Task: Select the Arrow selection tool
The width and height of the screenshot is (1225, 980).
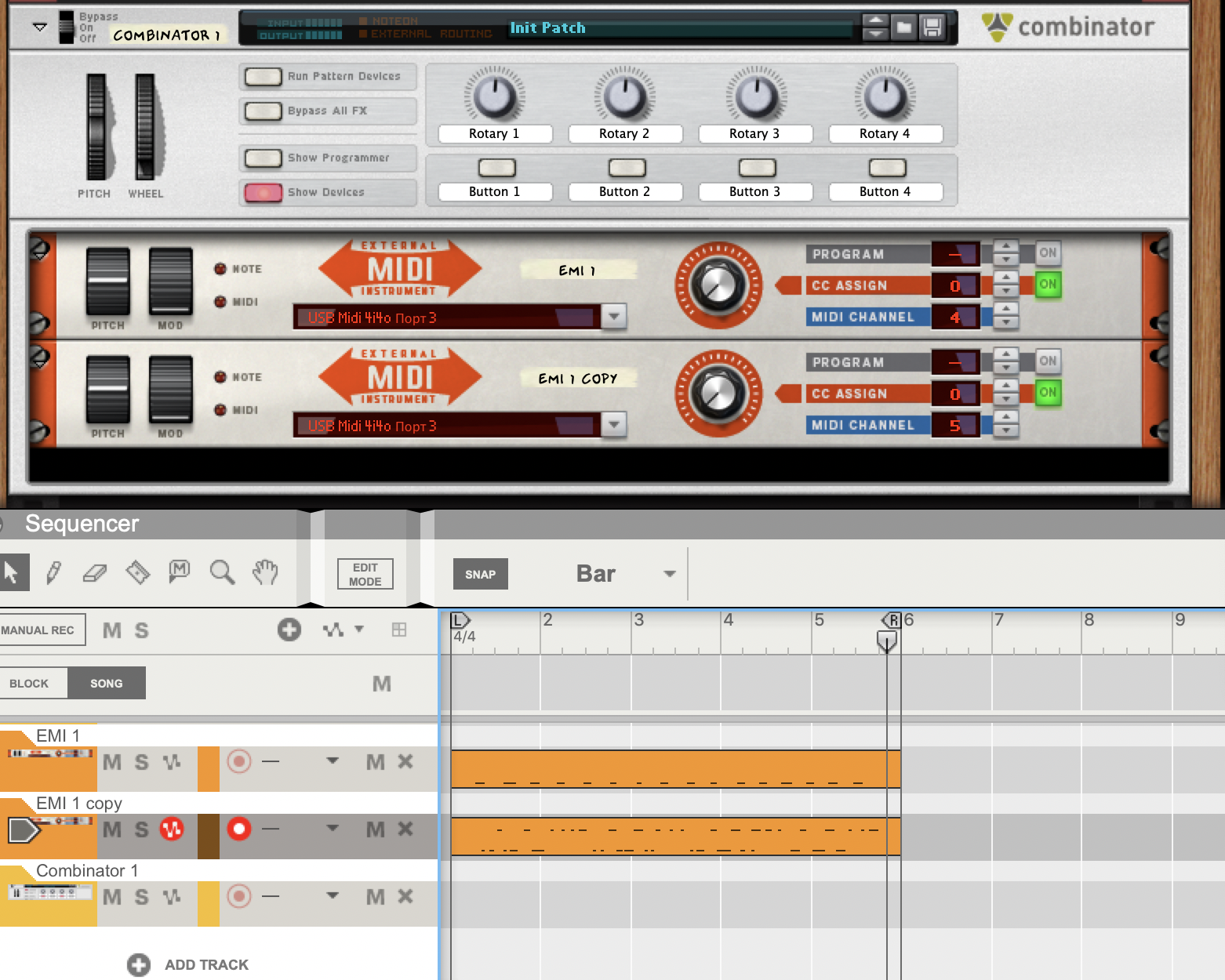Action: tap(13, 572)
